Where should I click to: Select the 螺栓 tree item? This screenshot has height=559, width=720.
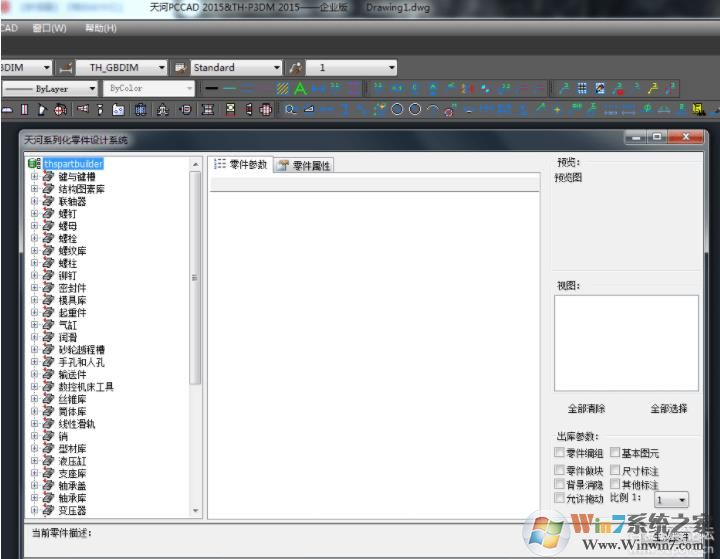(x=68, y=238)
